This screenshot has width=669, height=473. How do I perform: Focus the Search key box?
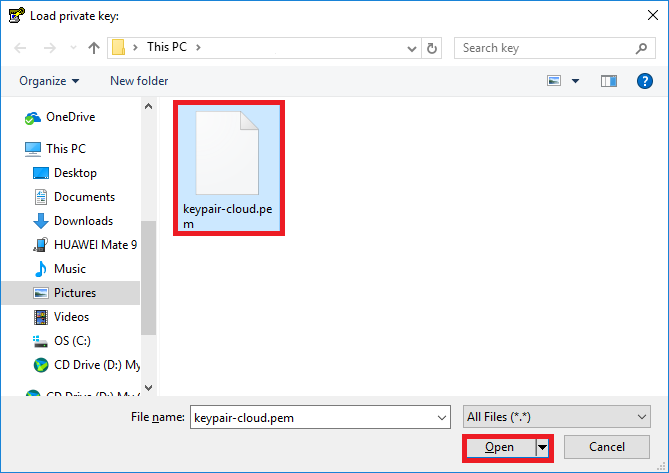point(546,48)
